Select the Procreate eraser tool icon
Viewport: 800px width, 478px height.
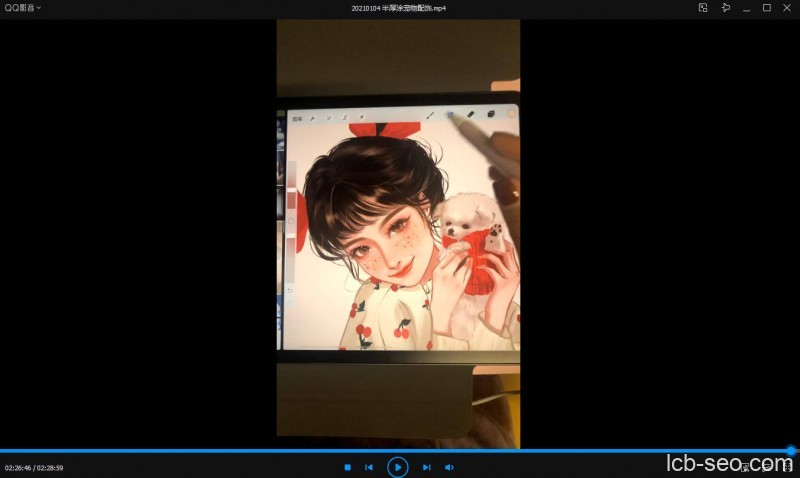[x=470, y=114]
